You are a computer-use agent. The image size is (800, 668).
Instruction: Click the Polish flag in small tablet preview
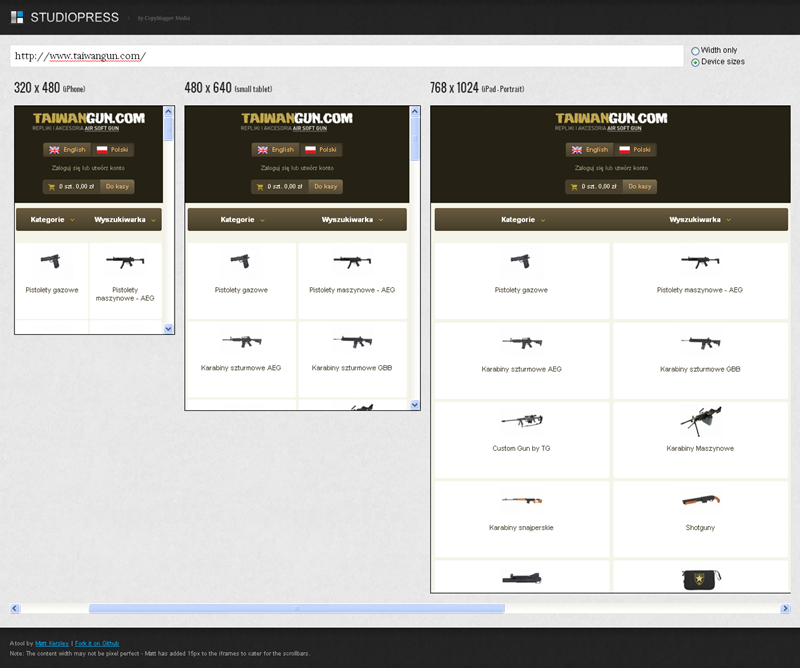(x=312, y=150)
